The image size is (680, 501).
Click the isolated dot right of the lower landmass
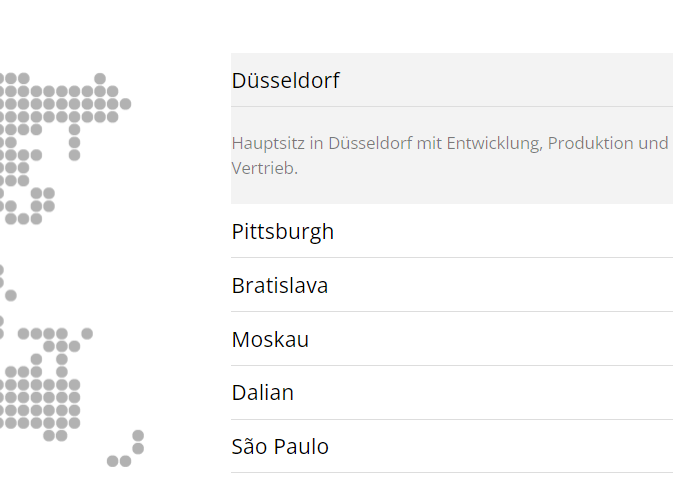pos(87,333)
